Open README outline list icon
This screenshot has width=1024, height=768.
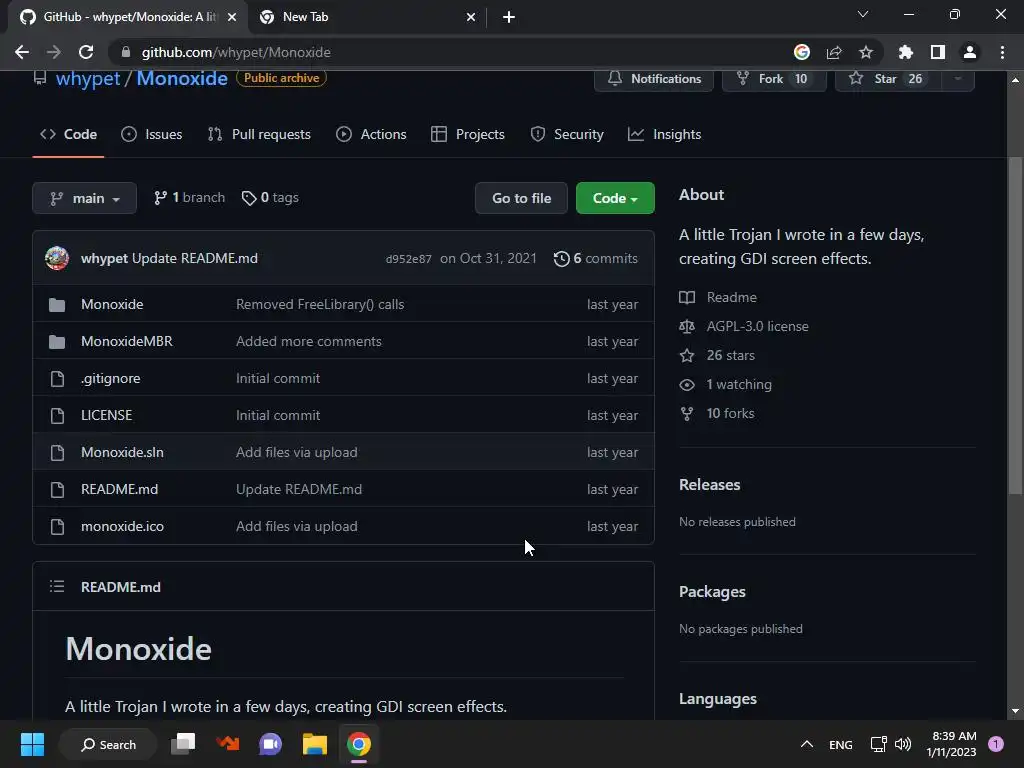click(x=57, y=586)
